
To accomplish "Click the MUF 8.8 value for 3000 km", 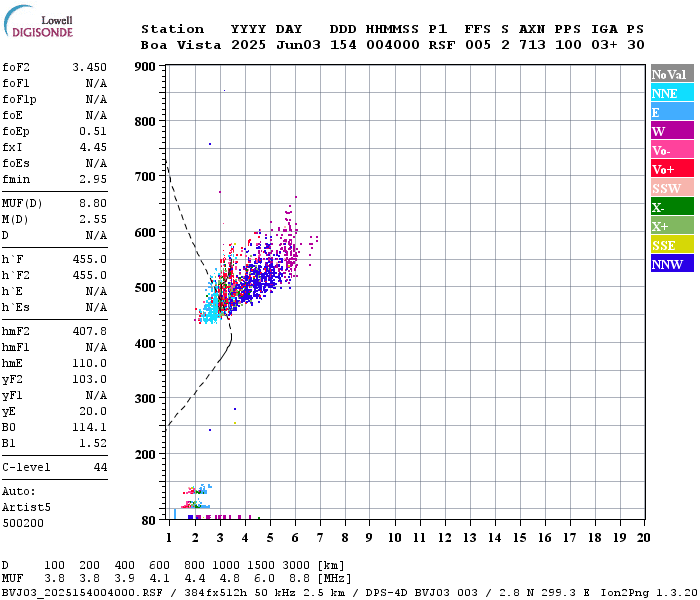I will (299, 579).
